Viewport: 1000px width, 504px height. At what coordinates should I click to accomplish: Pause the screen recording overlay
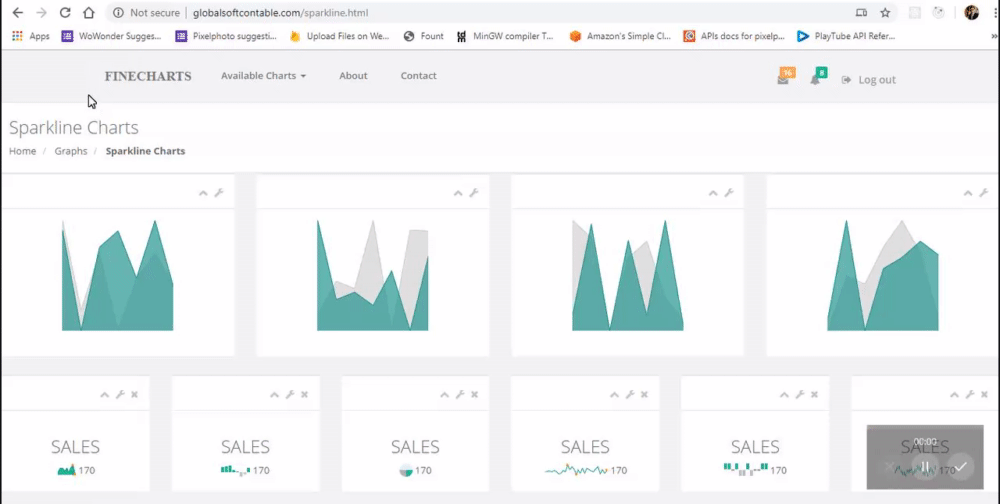click(x=925, y=467)
